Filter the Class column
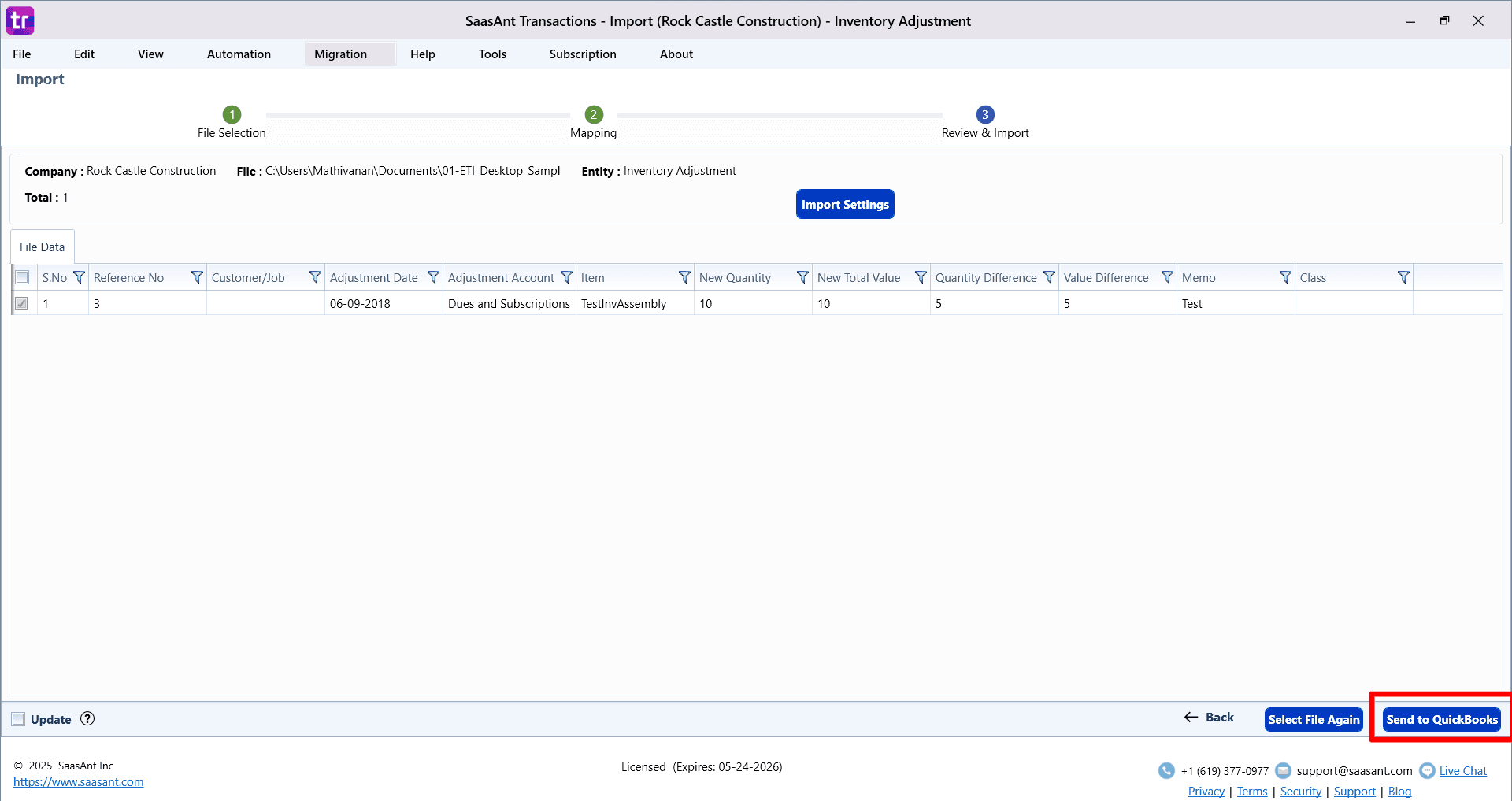The image size is (1512, 801). [x=1403, y=277]
